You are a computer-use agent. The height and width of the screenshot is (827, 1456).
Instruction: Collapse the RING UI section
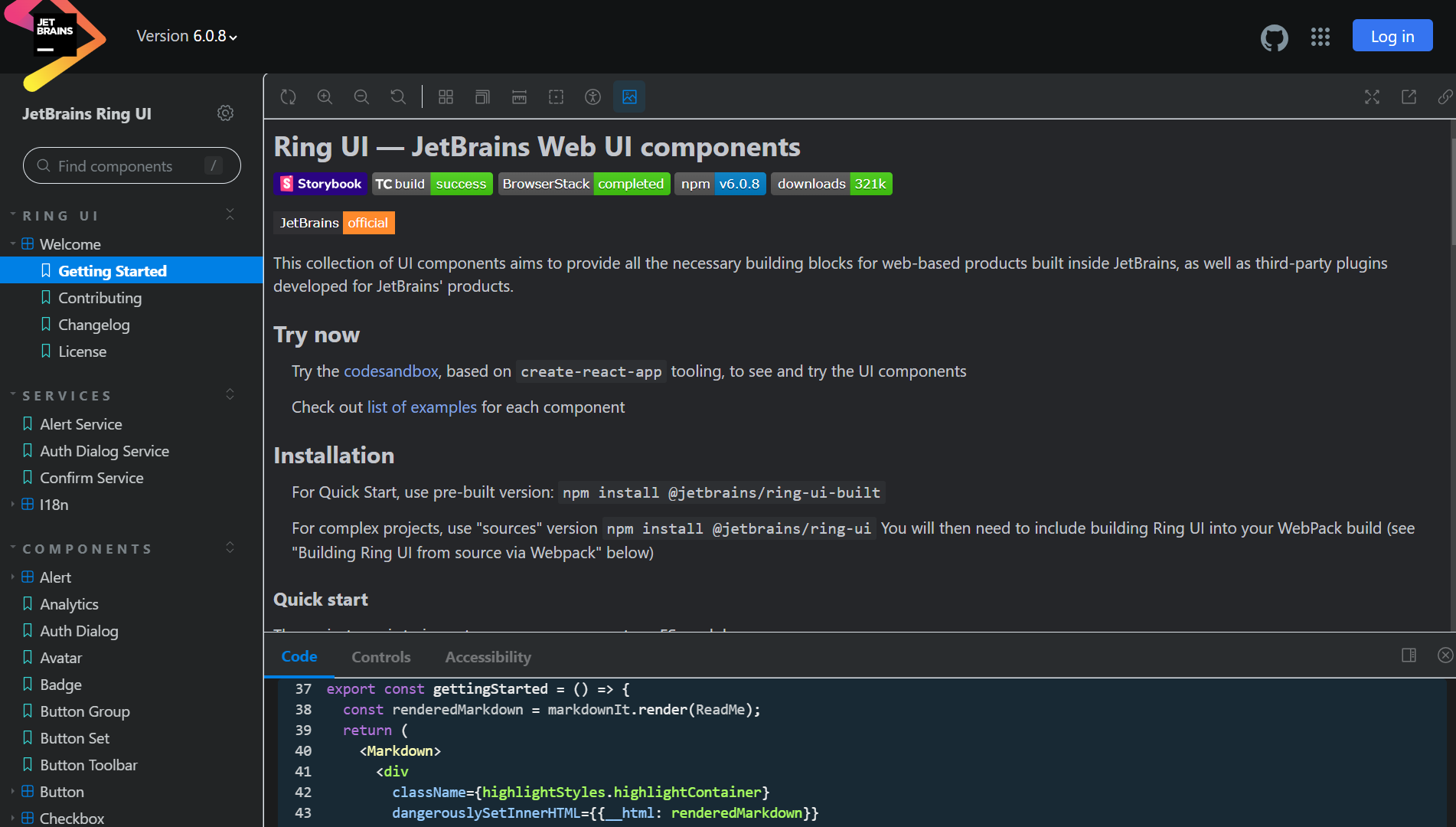coord(61,216)
